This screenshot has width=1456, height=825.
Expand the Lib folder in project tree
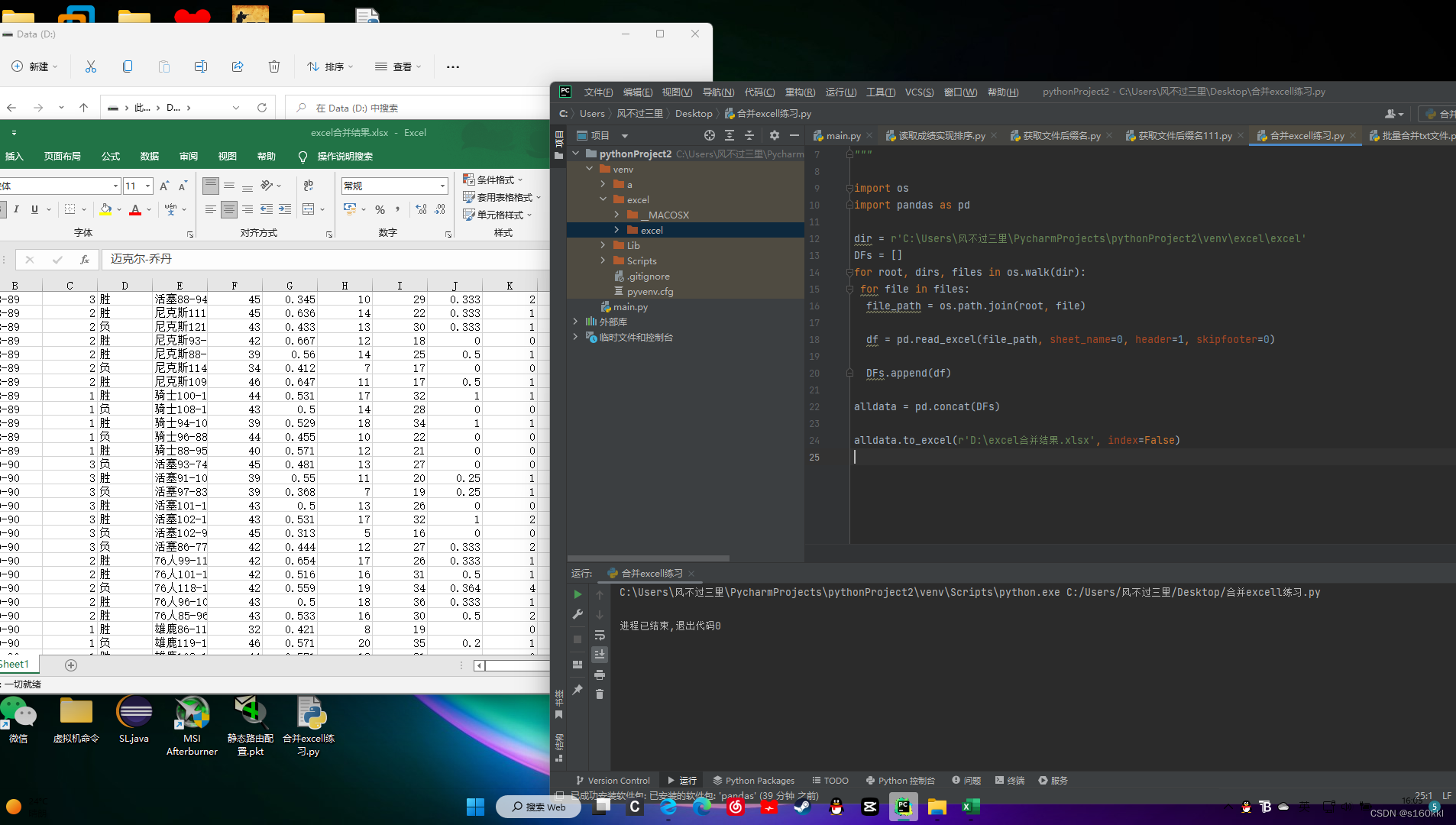(x=603, y=245)
